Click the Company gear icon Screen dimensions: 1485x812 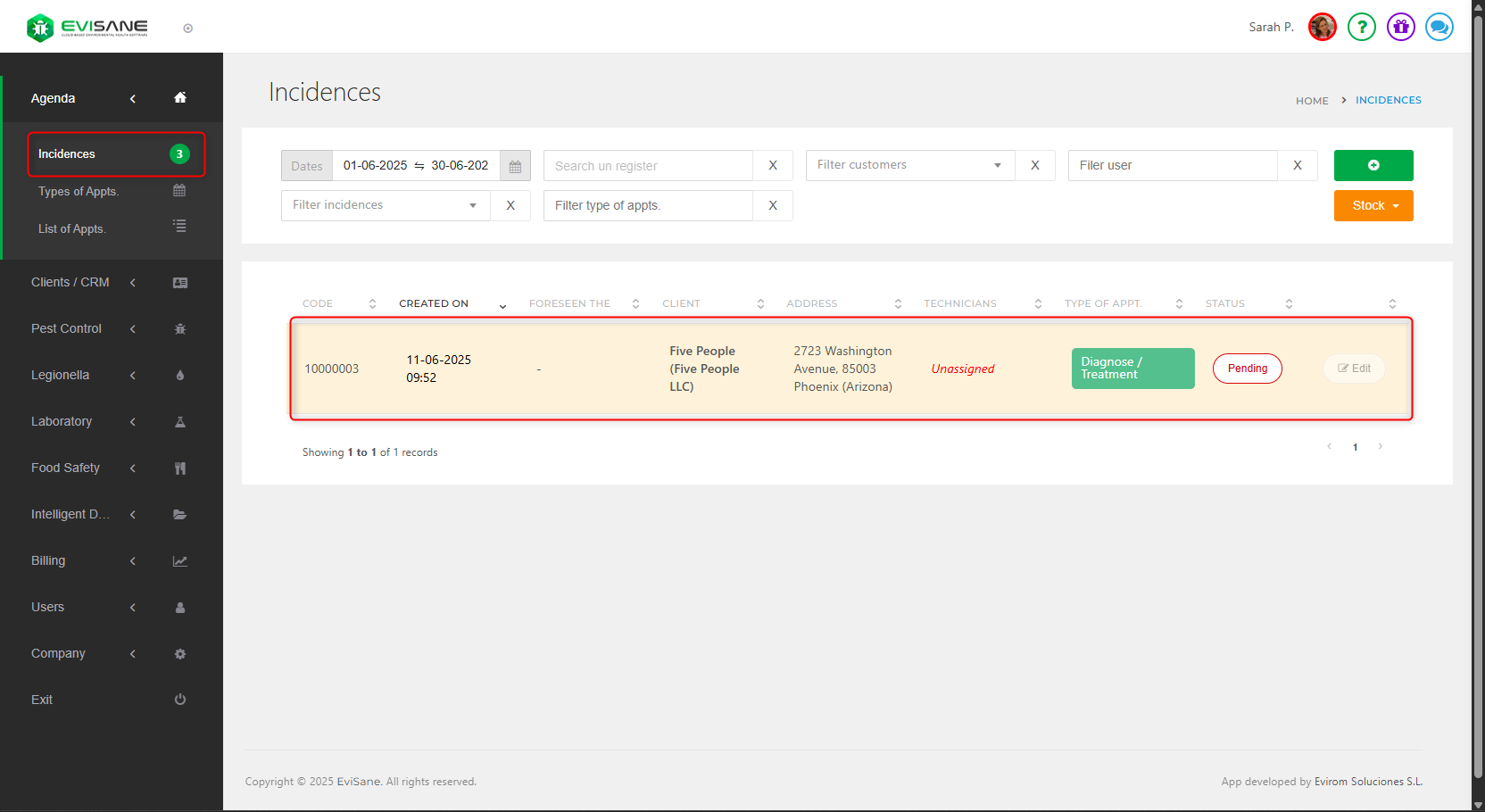point(180,654)
